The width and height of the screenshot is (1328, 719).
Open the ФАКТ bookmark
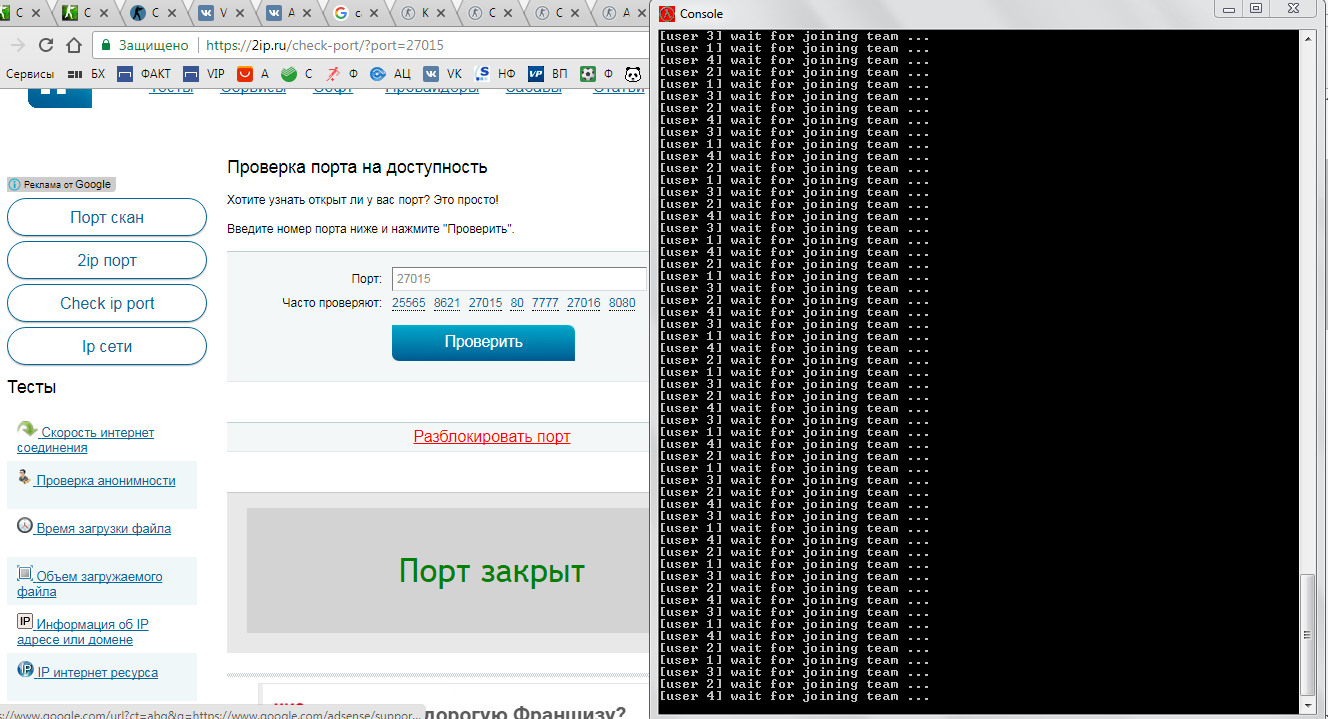(144, 73)
